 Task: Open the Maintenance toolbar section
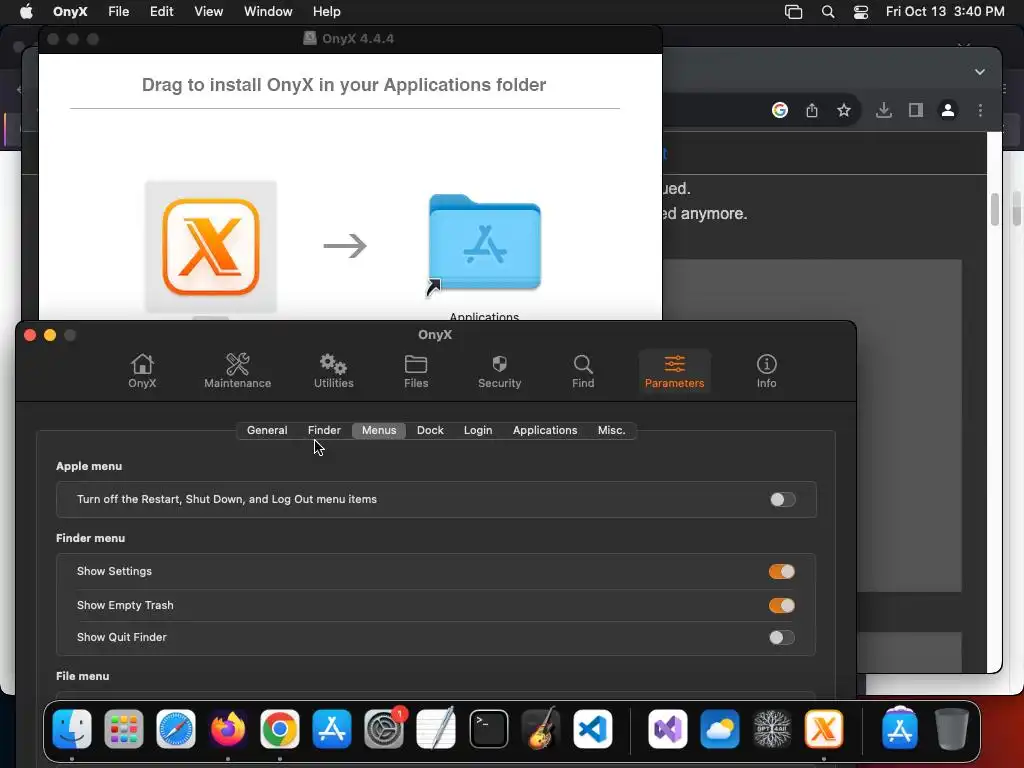[x=237, y=371]
